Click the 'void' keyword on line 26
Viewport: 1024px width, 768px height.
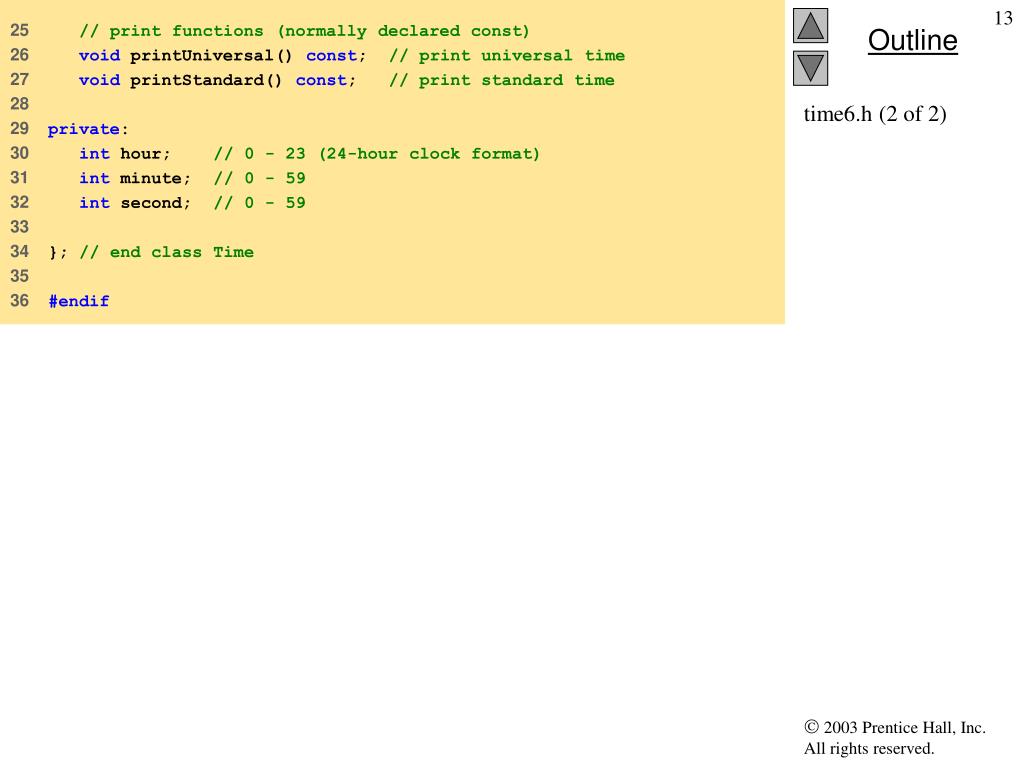(99, 56)
